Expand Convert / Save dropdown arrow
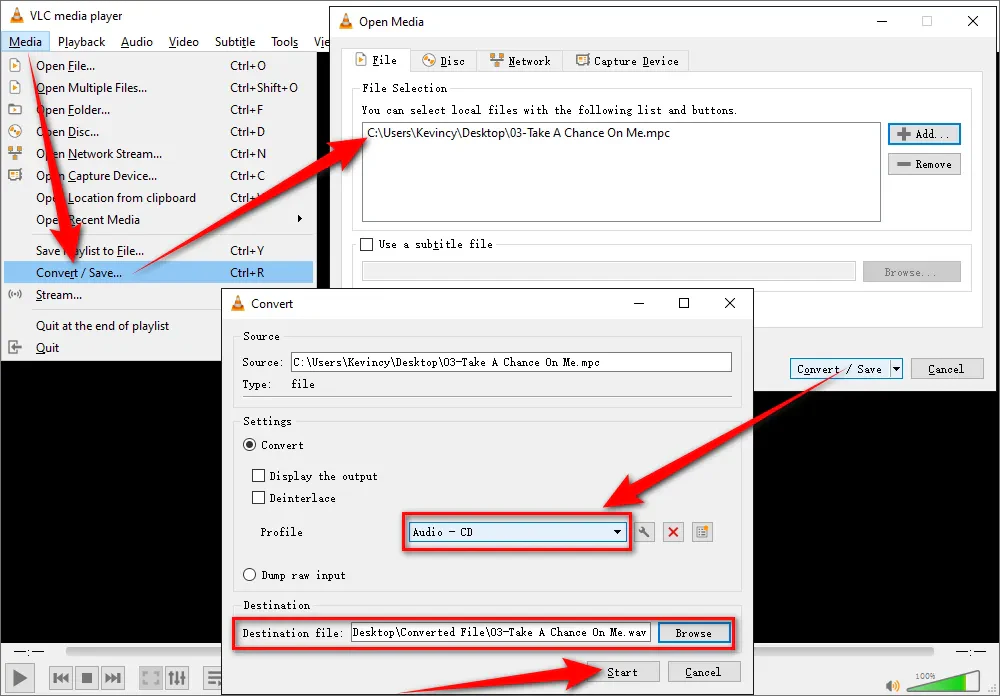 [x=896, y=369]
